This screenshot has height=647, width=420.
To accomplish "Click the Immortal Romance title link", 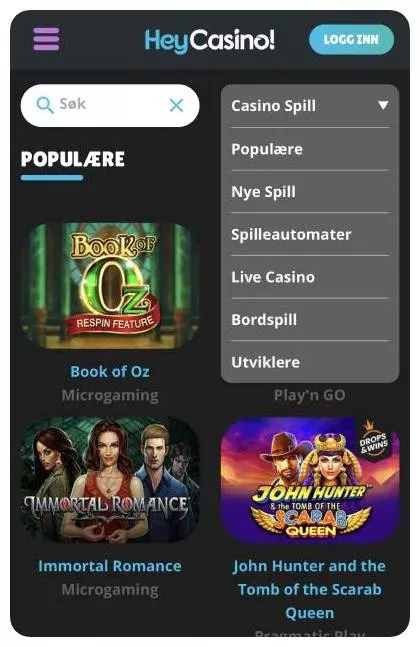I will pos(110,566).
